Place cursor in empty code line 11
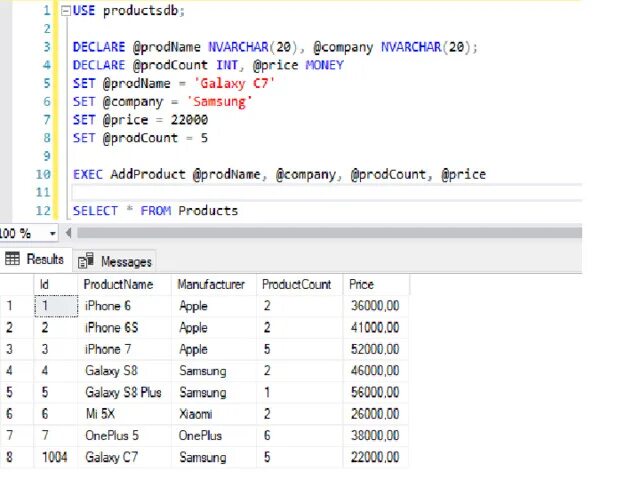The width and height of the screenshot is (640, 480). click(327, 192)
